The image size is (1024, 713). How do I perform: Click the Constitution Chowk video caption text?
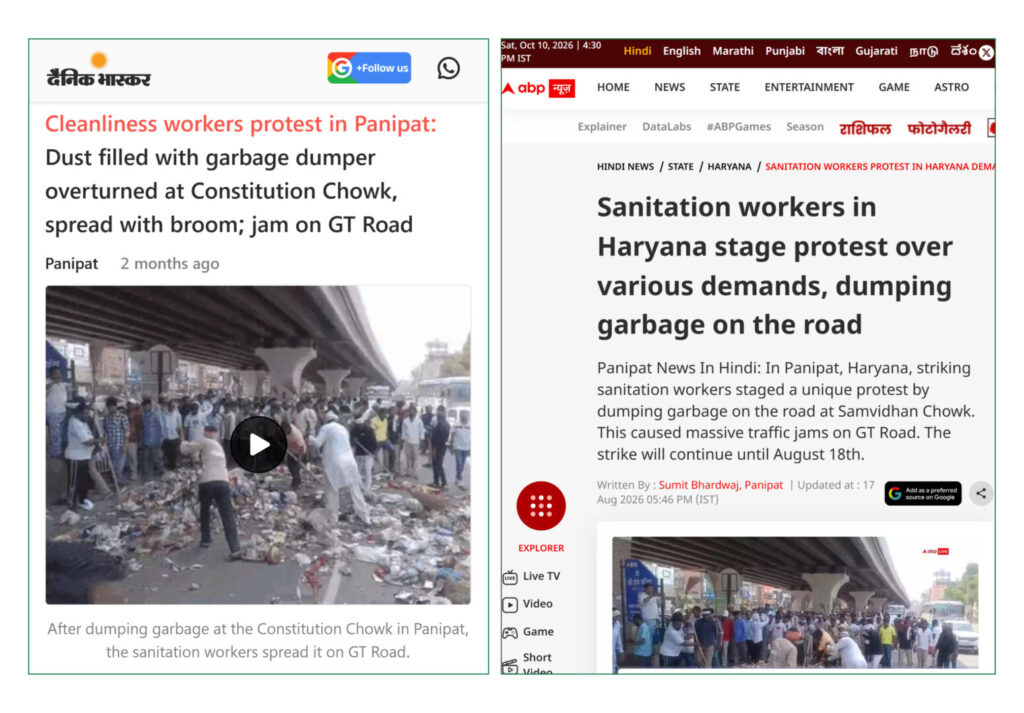(x=258, y=640)
